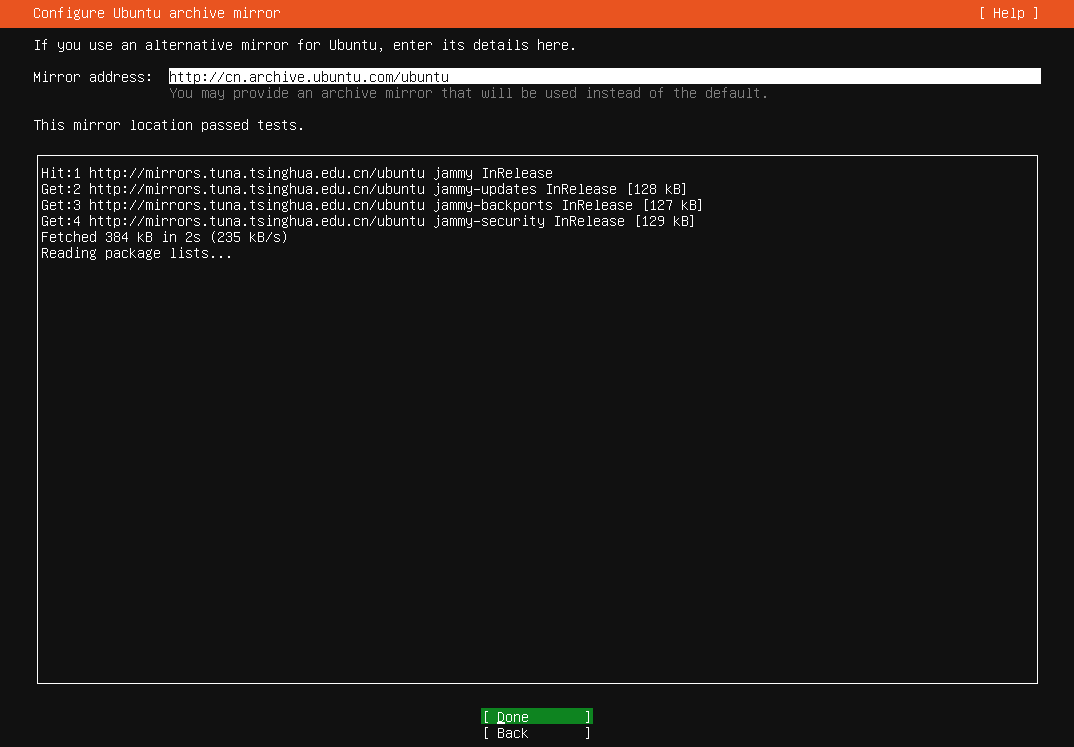
Task: Click the 'Reading package lists...' line
Action: (136, 253)
